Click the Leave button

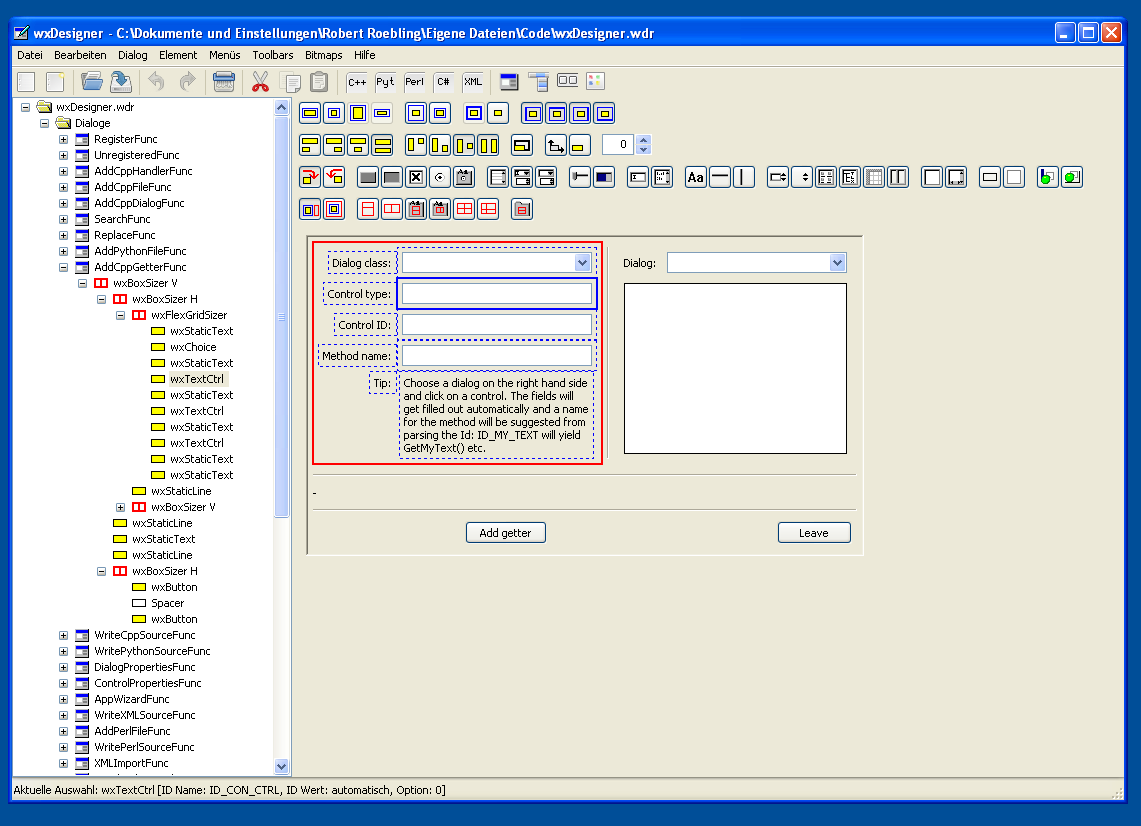pos(814,533)
